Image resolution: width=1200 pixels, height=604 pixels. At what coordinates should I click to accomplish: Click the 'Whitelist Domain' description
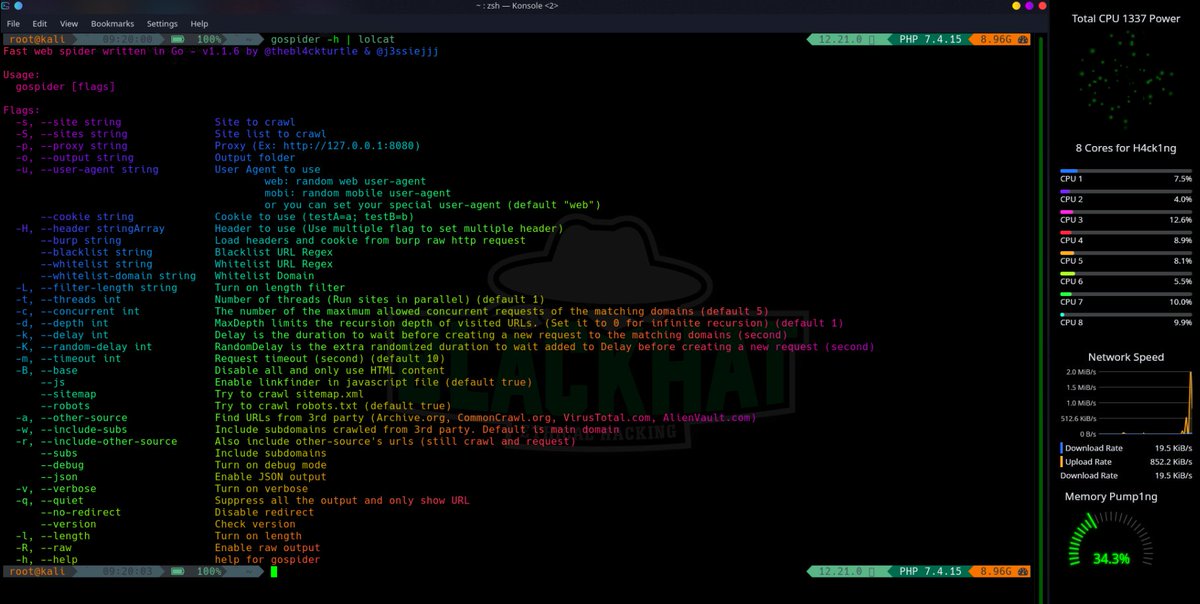[264, 278]
